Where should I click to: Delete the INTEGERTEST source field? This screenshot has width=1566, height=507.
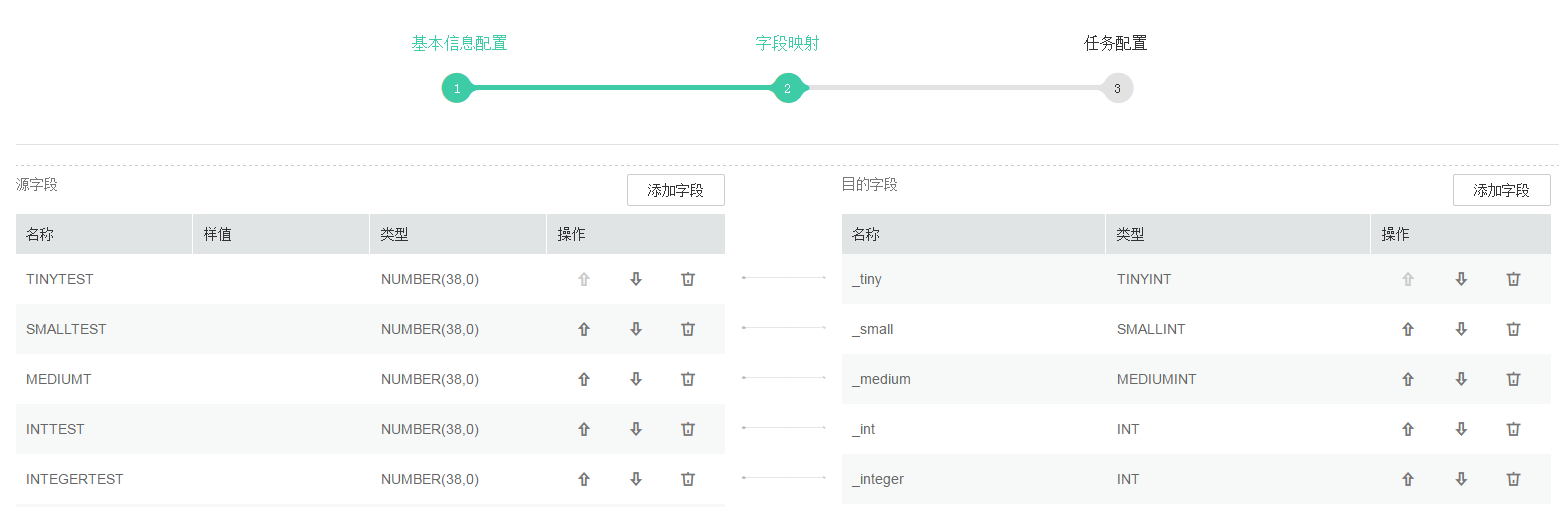click(688, 479)
